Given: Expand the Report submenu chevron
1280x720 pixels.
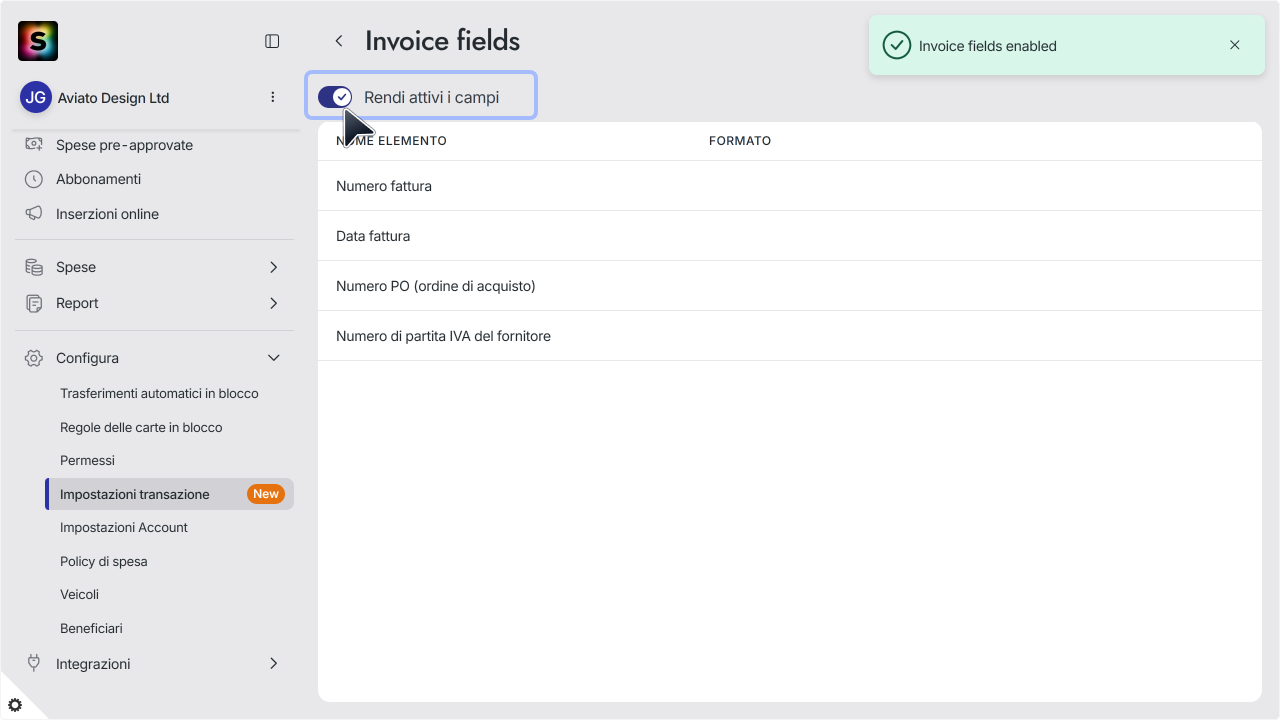Looking at the screenshot, I should coord(274,303).
